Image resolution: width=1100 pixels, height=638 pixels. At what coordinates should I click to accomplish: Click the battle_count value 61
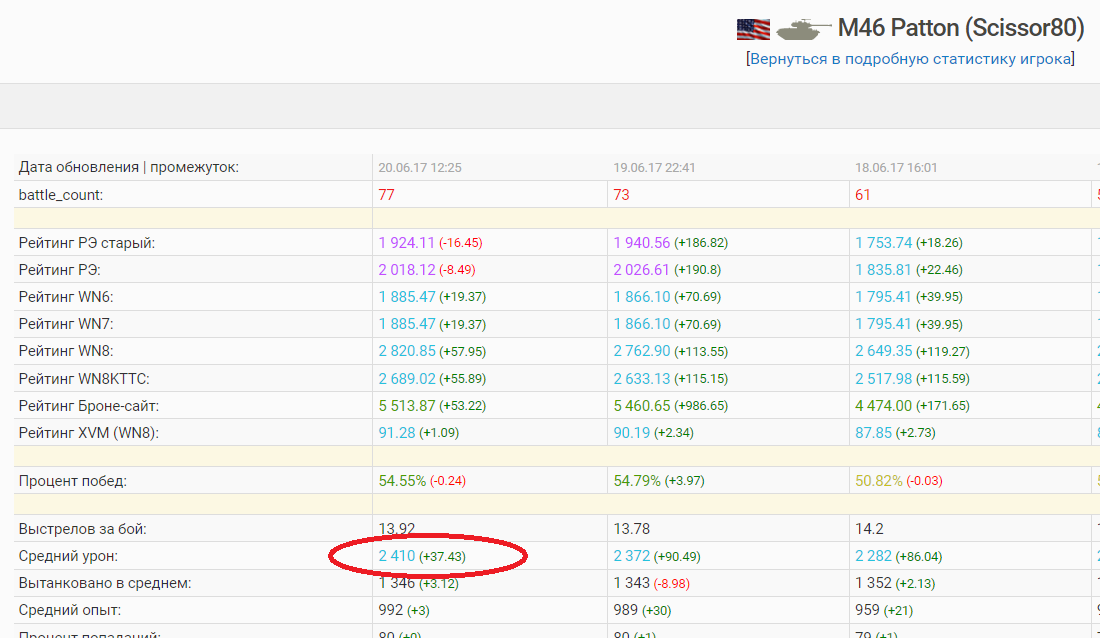[x=863, y=195]
